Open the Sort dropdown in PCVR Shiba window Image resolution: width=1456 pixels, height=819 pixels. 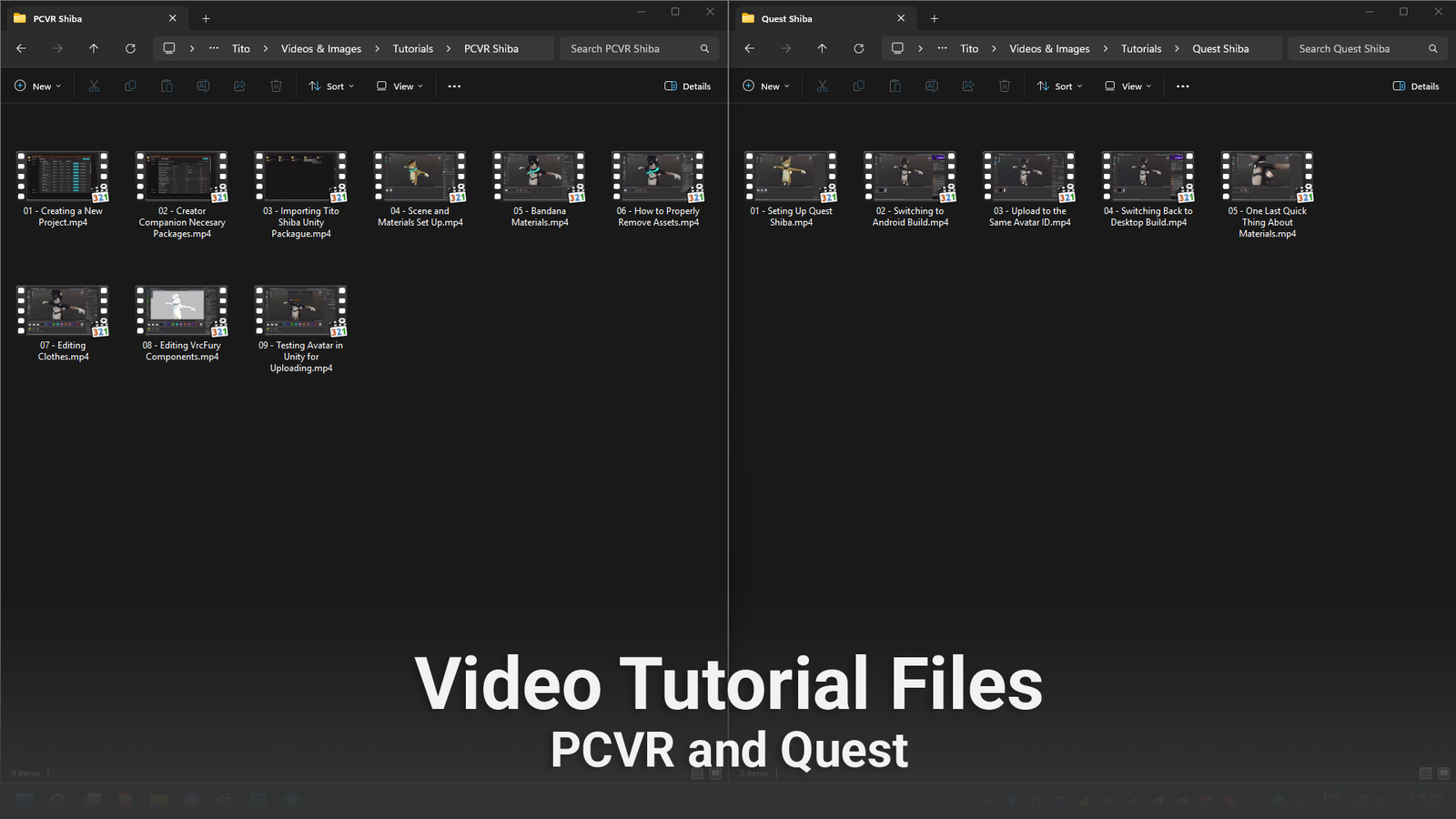[331, 86]
